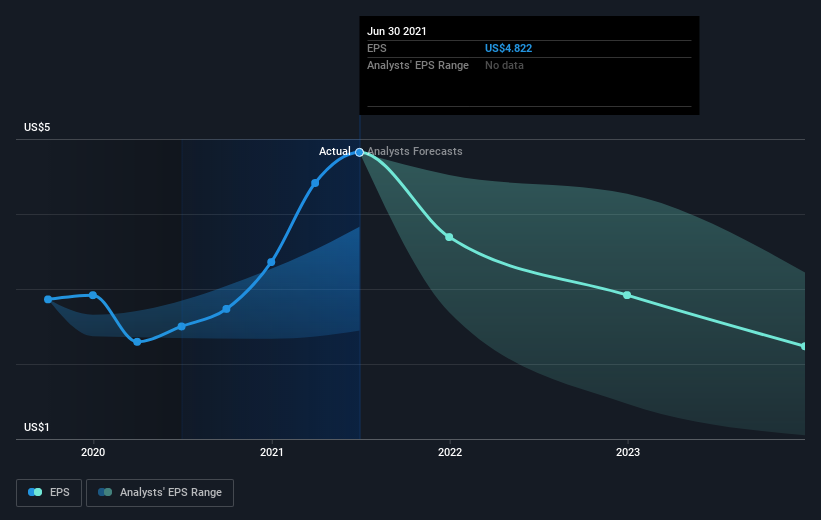Click the 2021 x-axis label

pos(271,452)
